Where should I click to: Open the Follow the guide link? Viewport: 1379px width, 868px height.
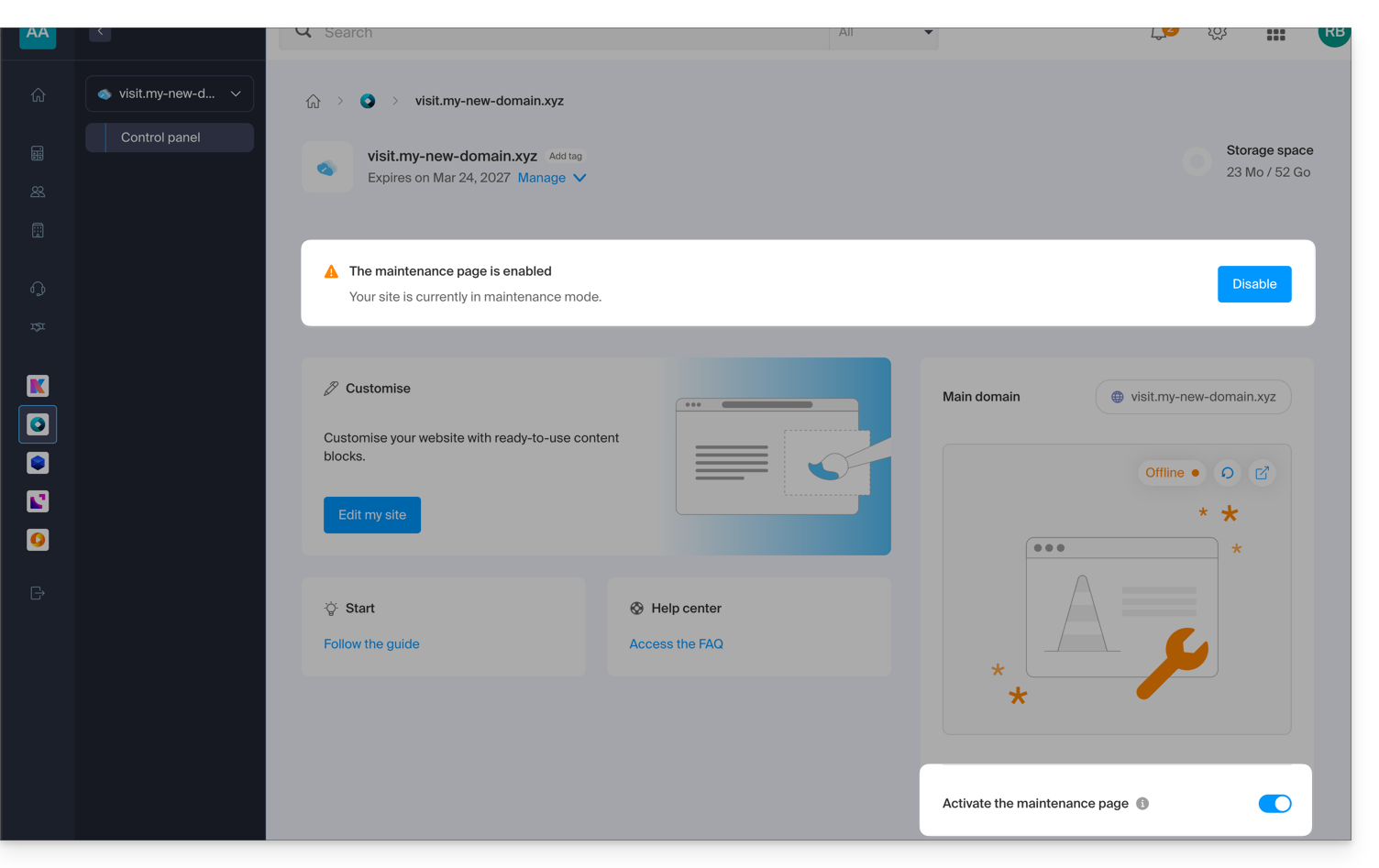(371, 644)
